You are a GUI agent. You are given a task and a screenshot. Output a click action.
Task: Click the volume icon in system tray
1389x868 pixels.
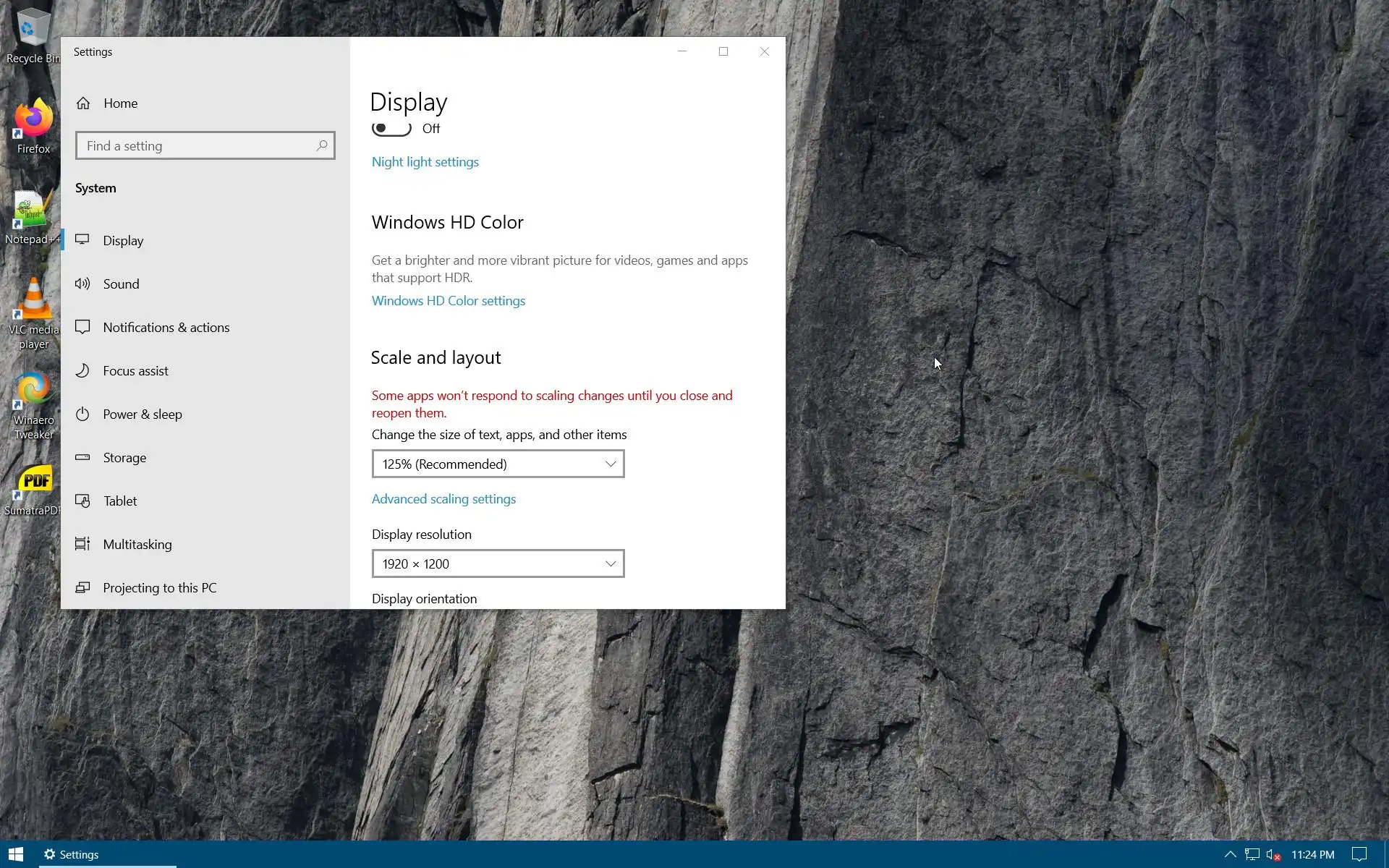(1273, 854)
